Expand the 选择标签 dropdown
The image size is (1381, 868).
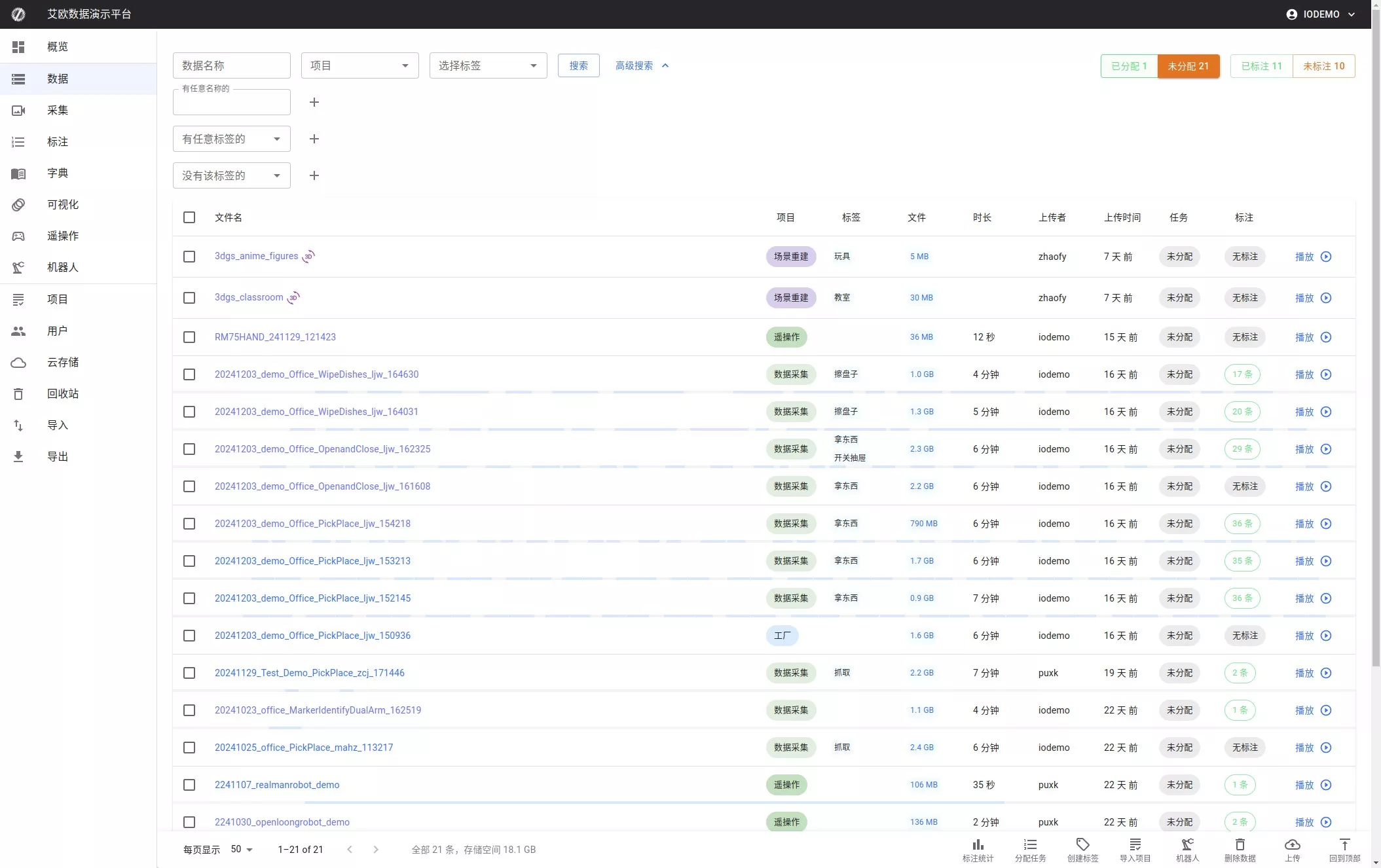click(x=488, y=65)
